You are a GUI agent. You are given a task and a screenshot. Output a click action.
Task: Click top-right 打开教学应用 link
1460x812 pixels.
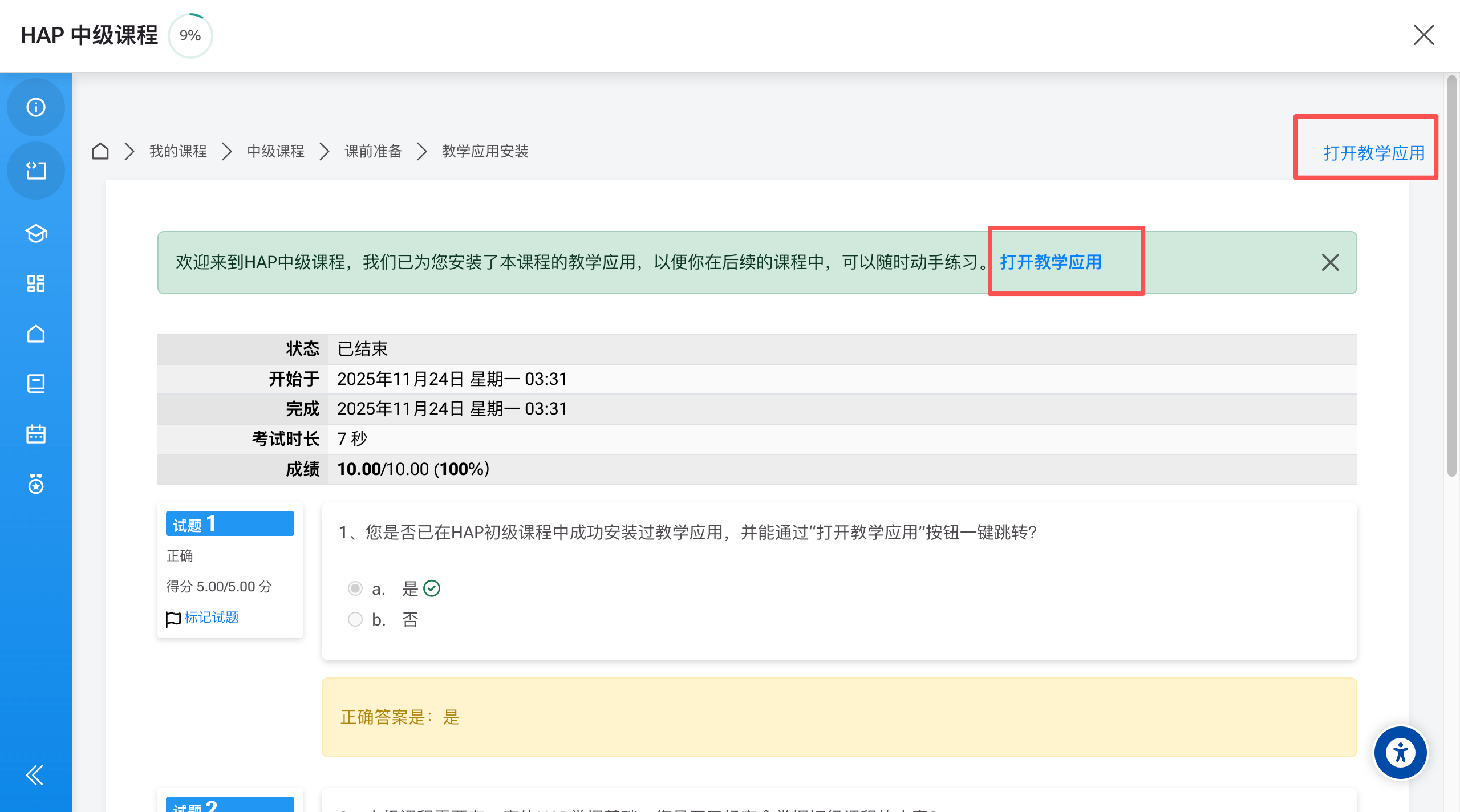[x=1373, y=153]
